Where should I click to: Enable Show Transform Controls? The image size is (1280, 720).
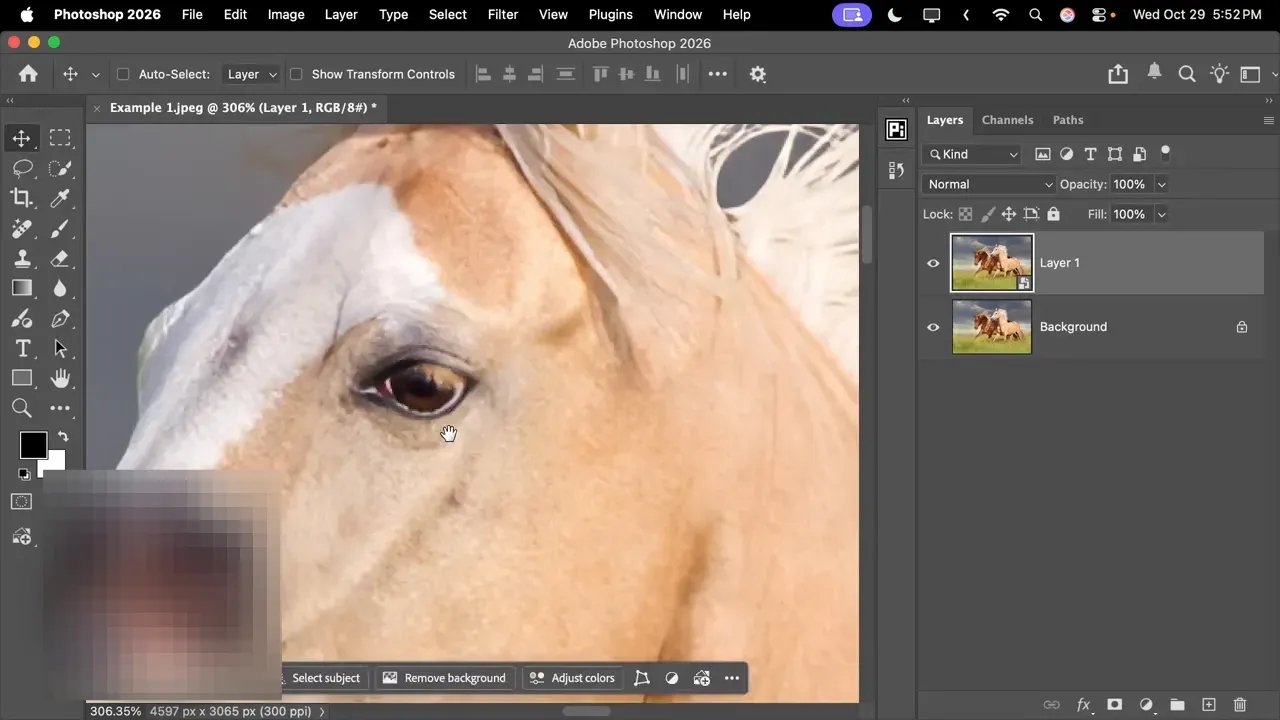click(296, 74)
